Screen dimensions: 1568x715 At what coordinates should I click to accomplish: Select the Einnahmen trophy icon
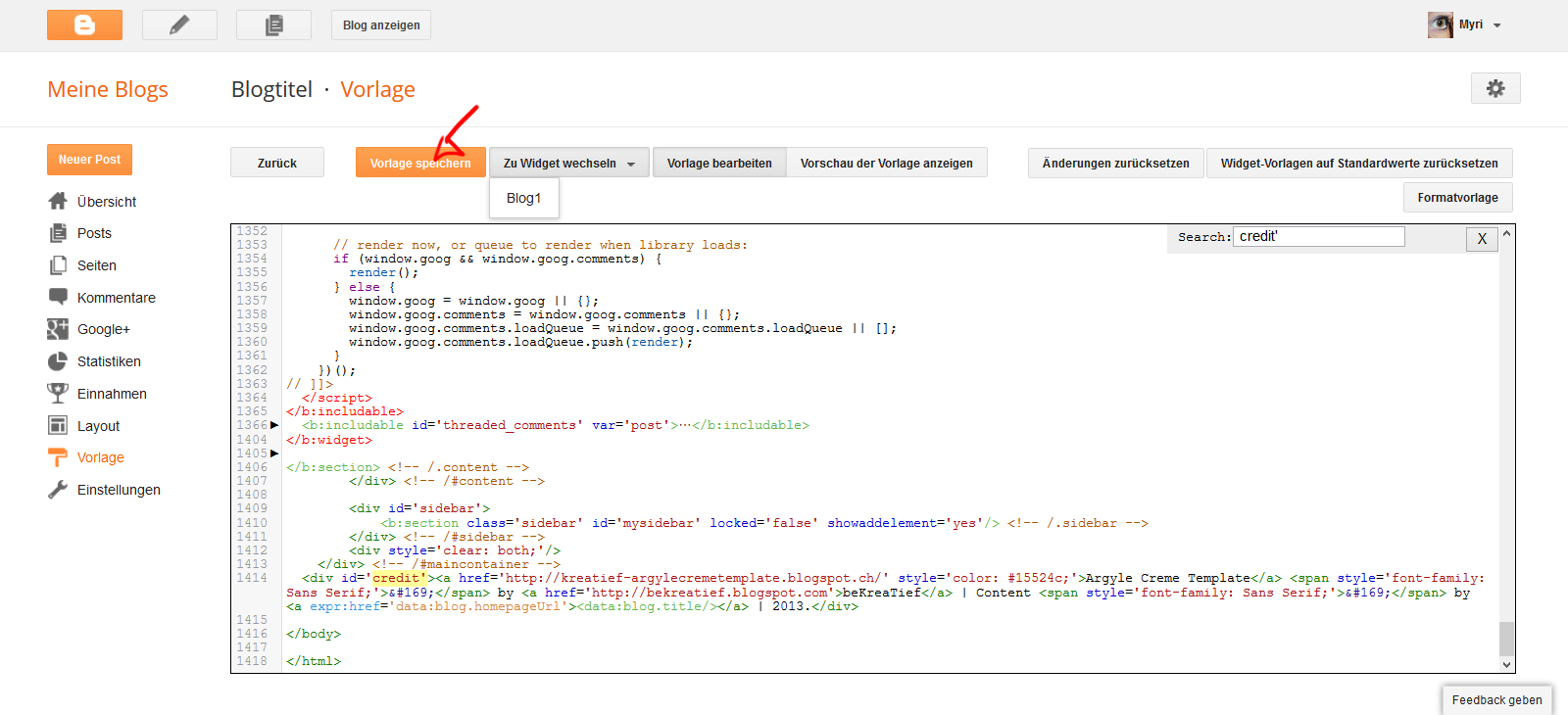[x=58, y=393]
